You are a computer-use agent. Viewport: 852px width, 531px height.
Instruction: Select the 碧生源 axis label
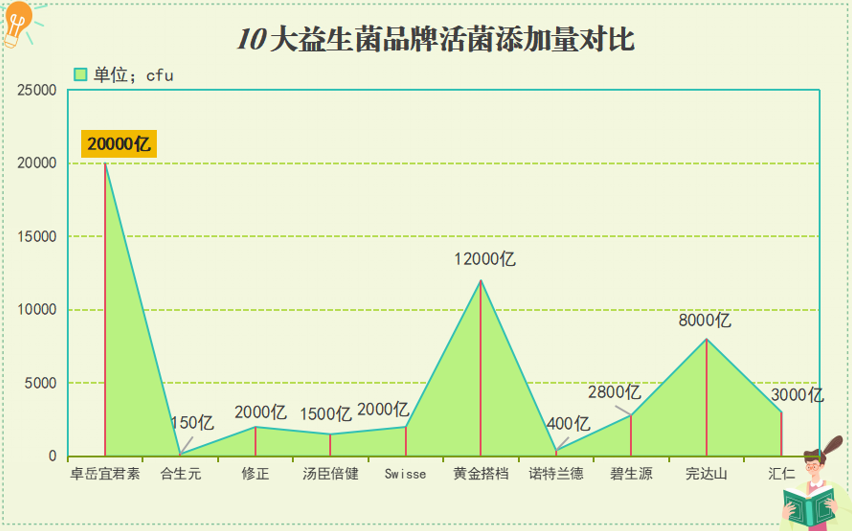[631, 473]
